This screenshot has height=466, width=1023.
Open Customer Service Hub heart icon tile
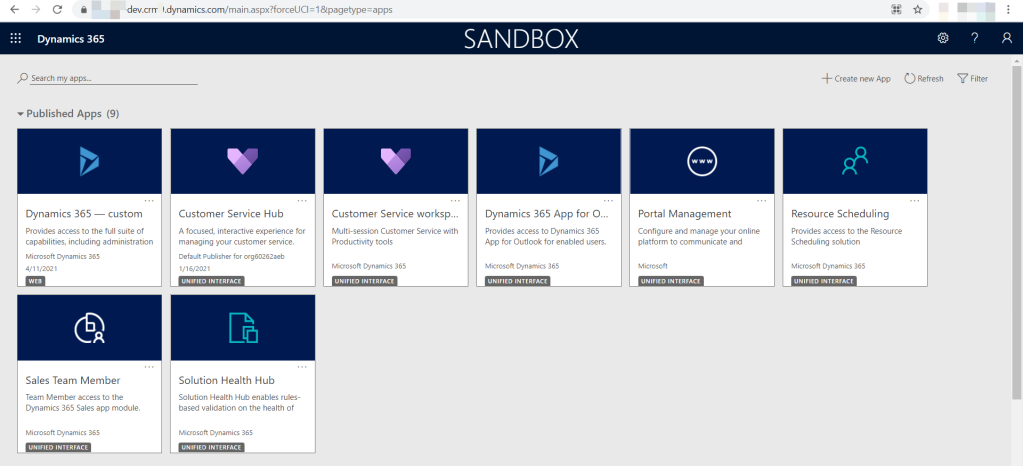click(x=243, y=161)
